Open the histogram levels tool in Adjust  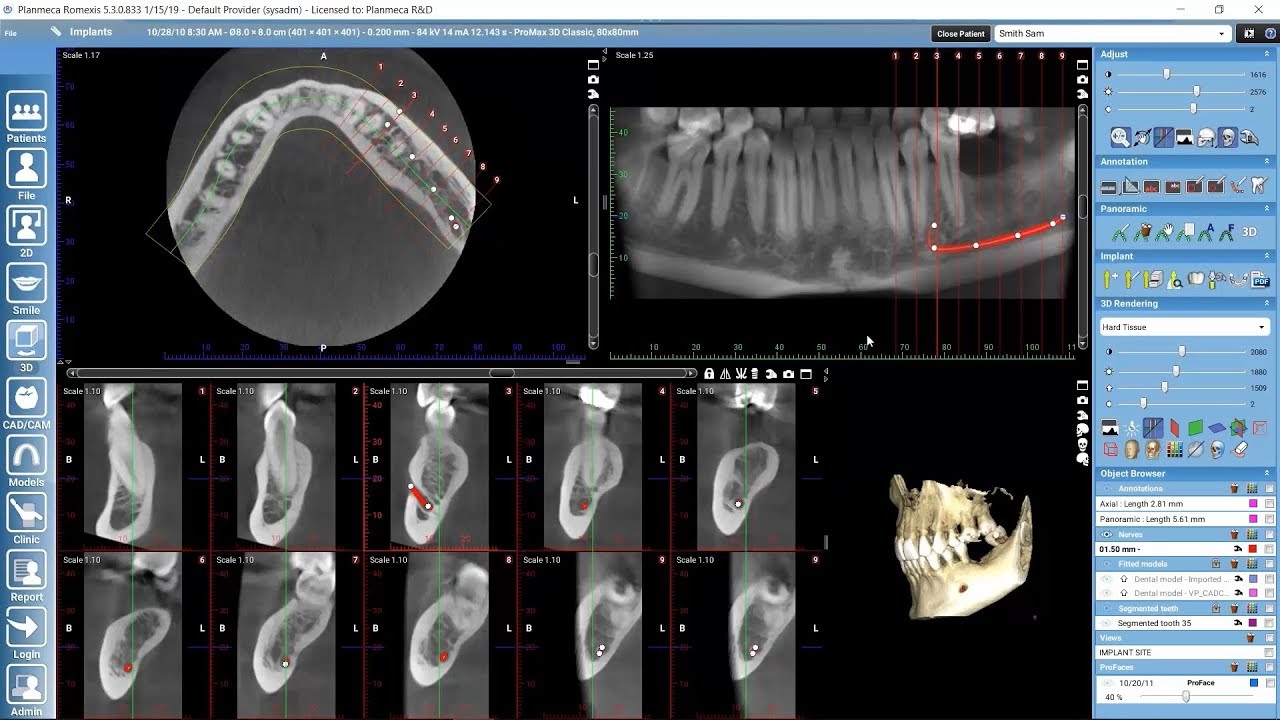point(1184,138)
